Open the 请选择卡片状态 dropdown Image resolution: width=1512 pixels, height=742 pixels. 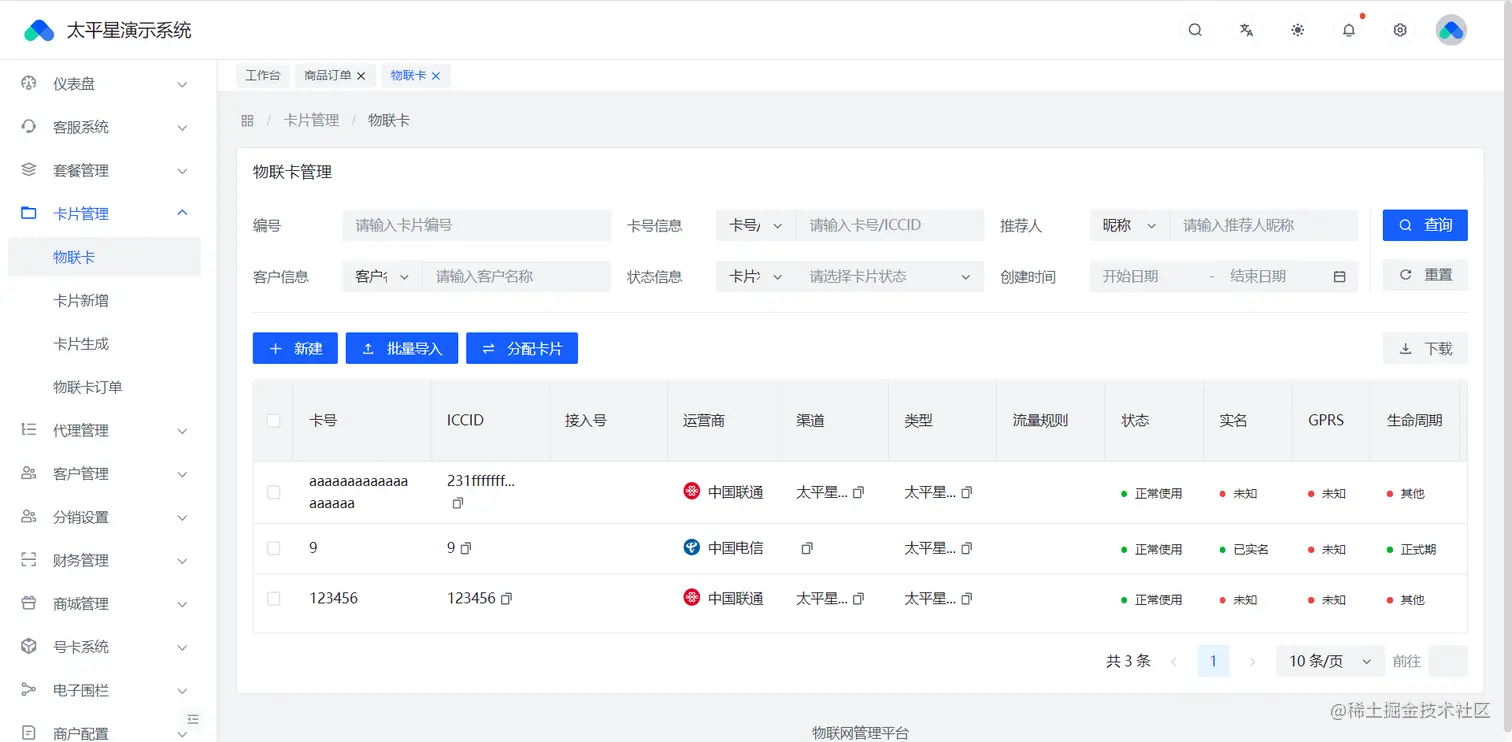(890, 277)
